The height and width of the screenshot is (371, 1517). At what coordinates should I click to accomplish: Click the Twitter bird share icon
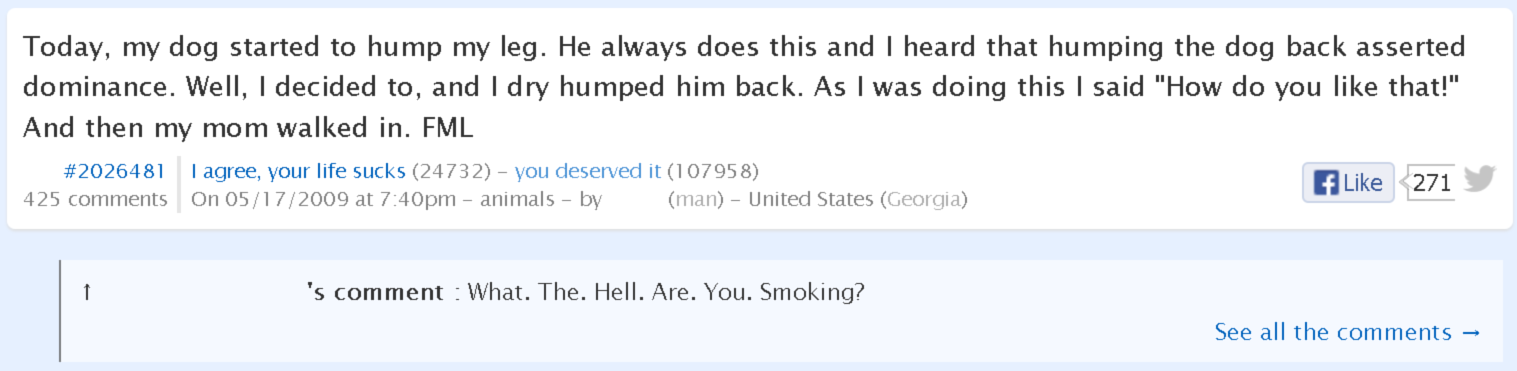(x=1479, y=179)
